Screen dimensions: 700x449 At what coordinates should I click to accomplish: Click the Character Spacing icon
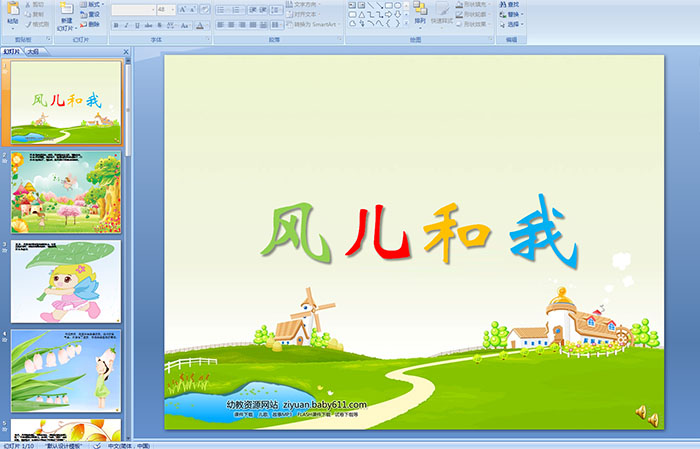[x=171, y=25]
